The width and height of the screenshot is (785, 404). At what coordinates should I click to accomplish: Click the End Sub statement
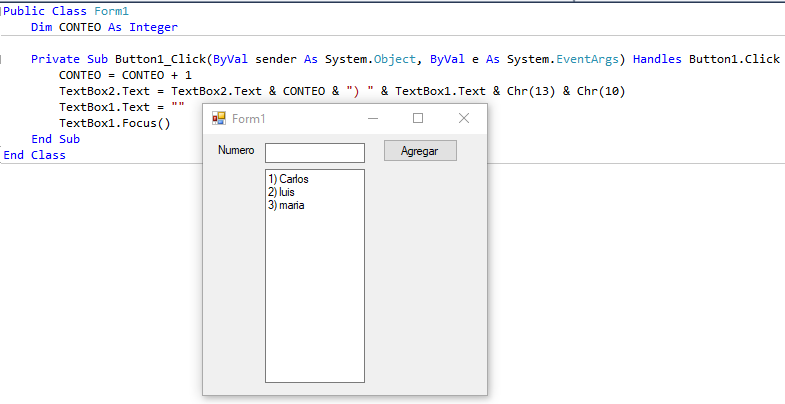click(56, 139)
